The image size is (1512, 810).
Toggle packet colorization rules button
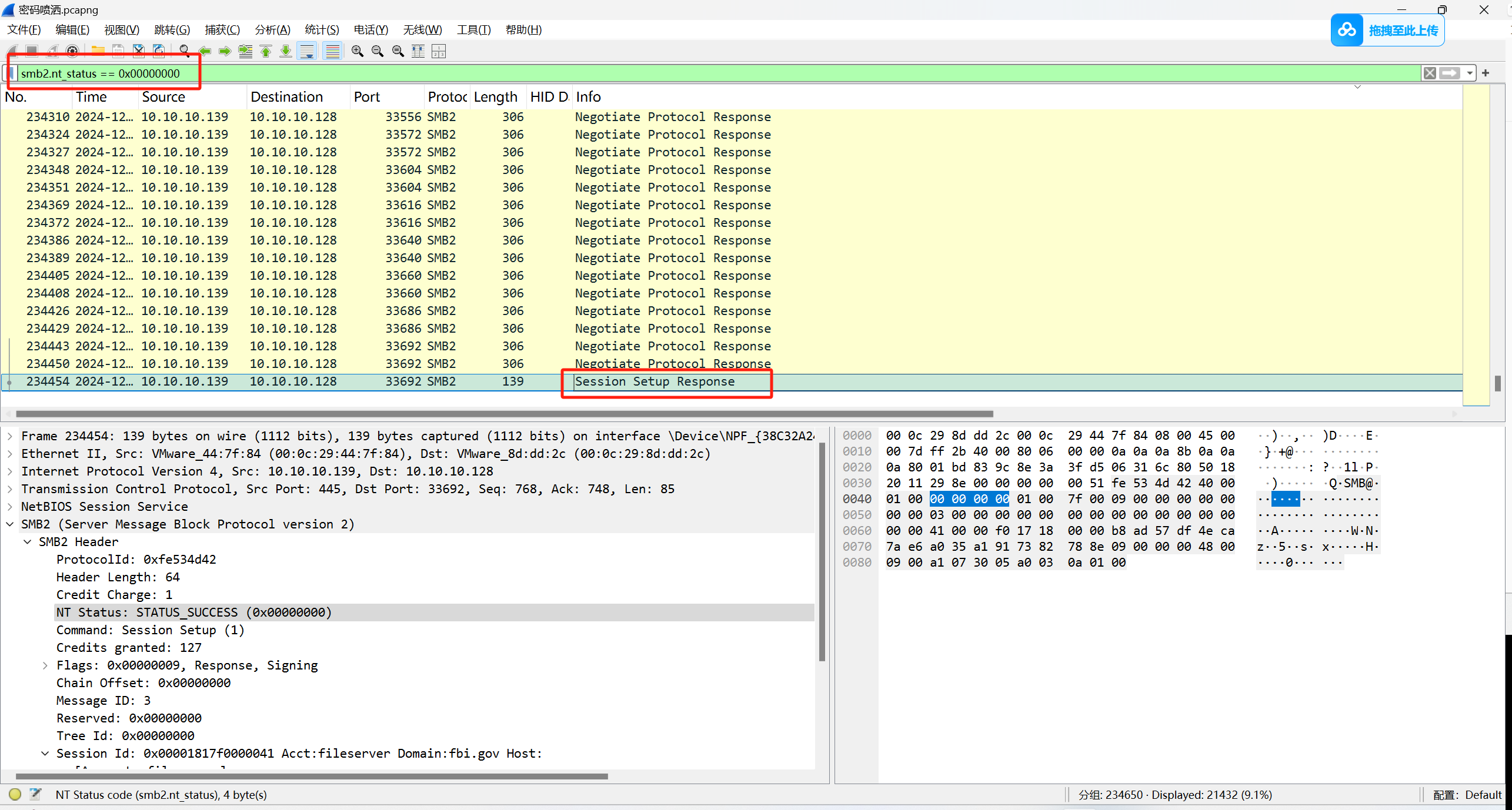(333, 52)
